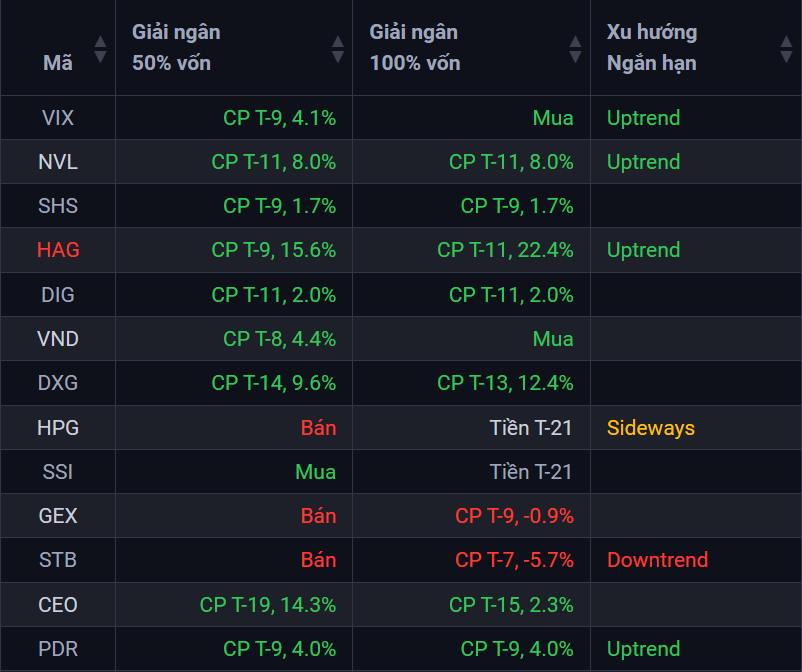Select the red HAG ticker symbol

[58, 250]
